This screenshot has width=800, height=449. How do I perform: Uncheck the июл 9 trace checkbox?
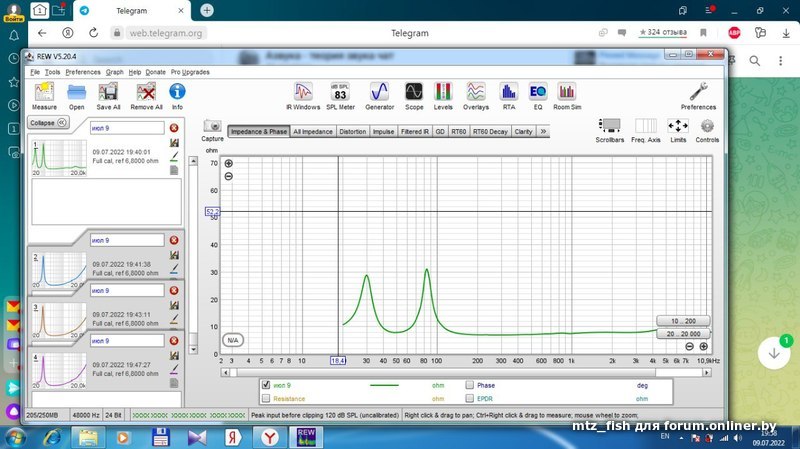click(265, 385)
